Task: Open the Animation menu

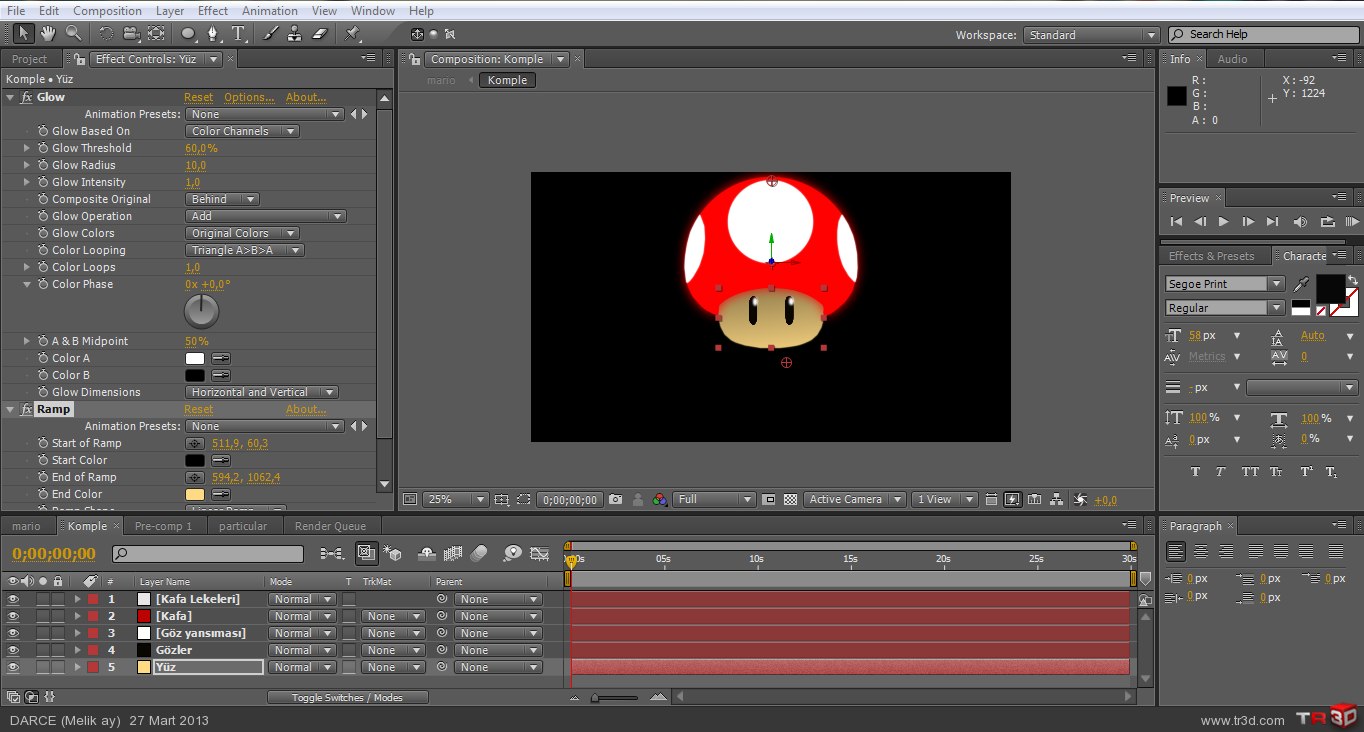Action: click(269, 11)
